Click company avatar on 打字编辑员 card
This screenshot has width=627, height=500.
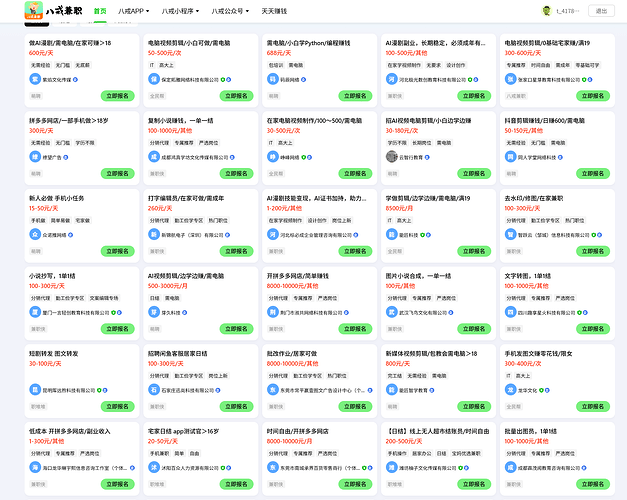(x=154, y=234)
